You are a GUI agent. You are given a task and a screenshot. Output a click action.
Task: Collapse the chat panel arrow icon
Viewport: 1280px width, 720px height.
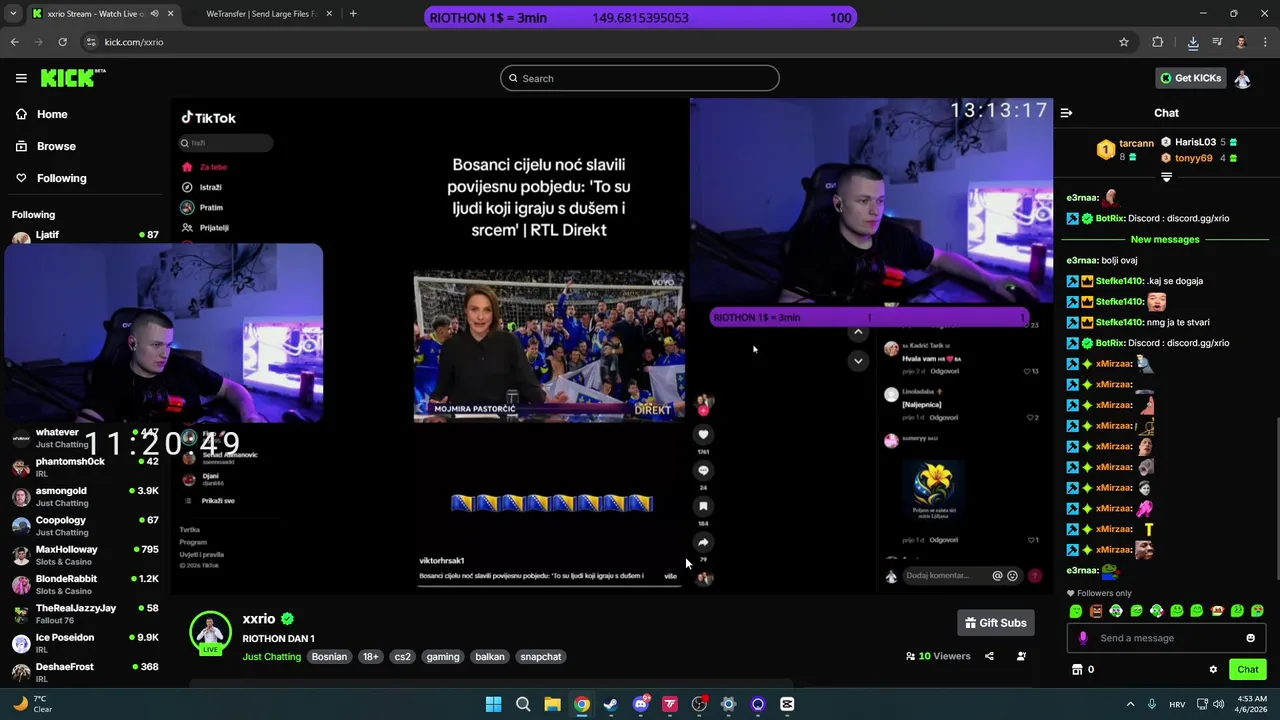[x=1066, y=113]
